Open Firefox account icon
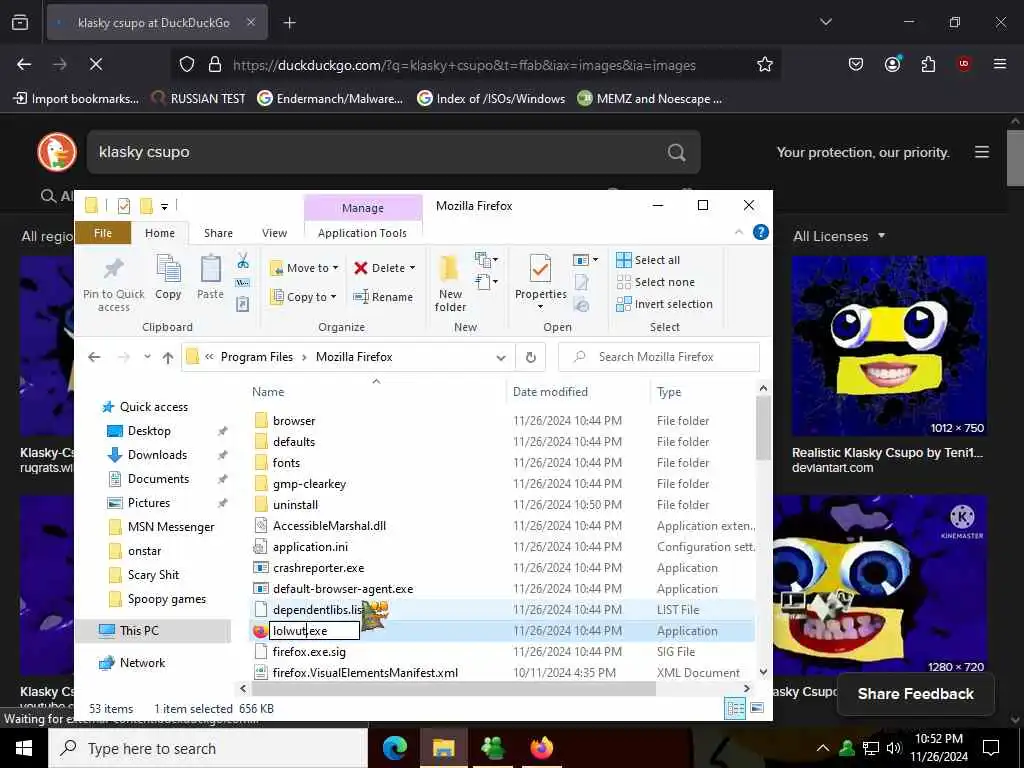Screen dimensions: 1024x768 click(892, 64)
